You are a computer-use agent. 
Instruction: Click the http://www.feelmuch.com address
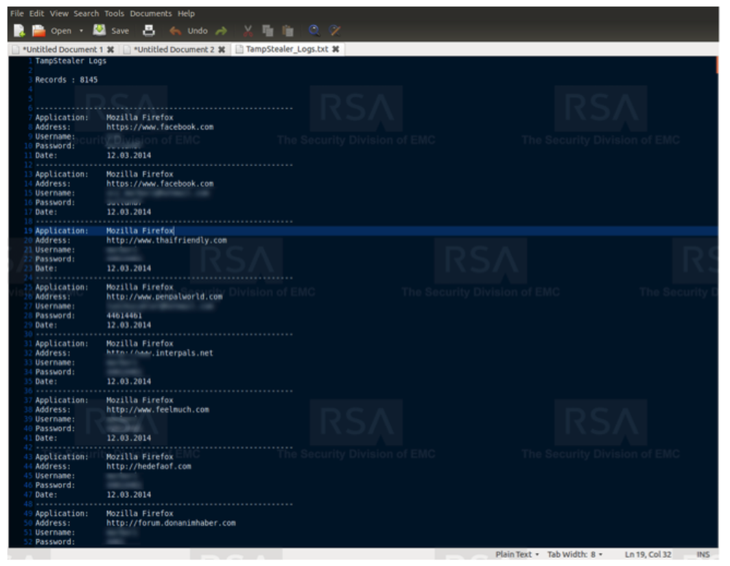point(158,410)
